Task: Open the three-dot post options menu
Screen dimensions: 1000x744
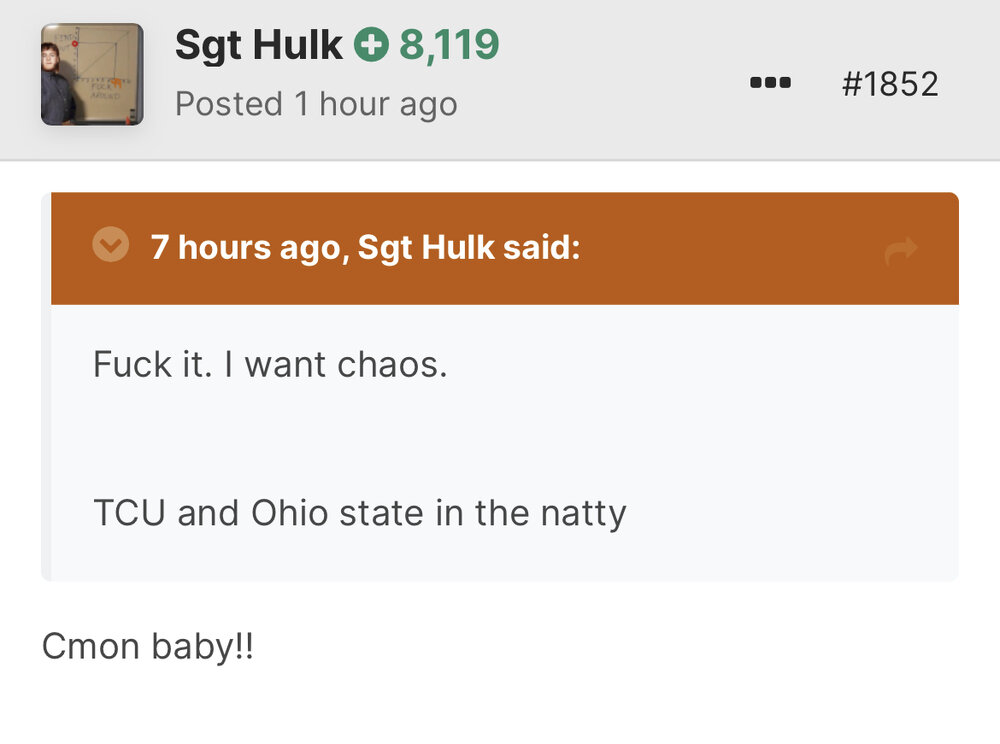Action: click(770, 83)
